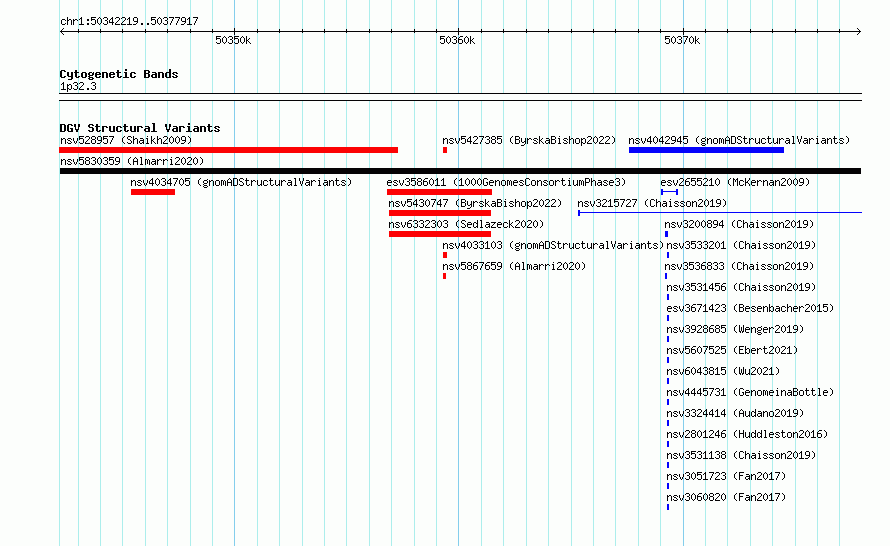
Task: Click nsv4445731 (GenomeinaBottle) label
Action: (x=750, y=392)
